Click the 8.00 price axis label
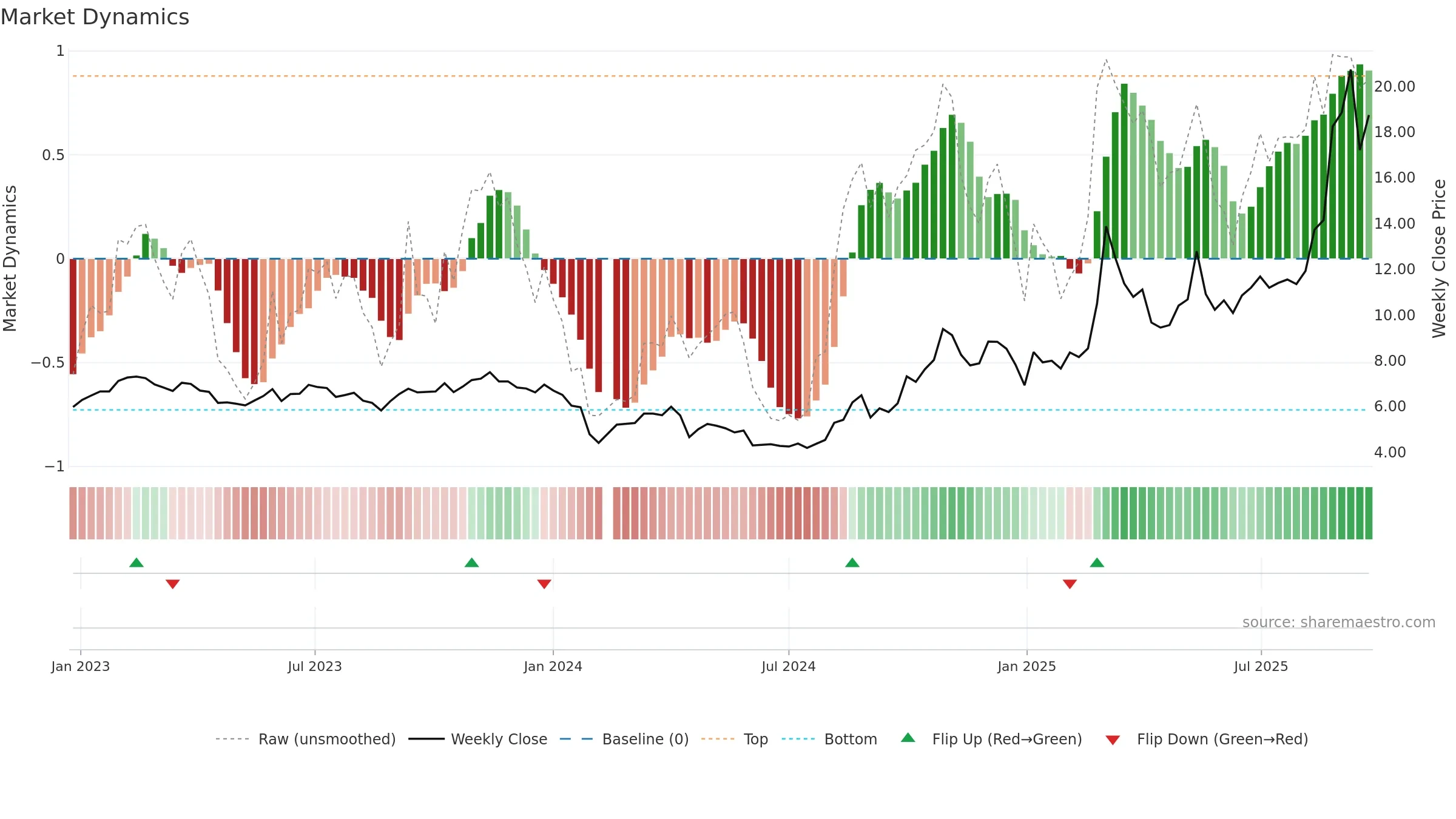 point(1390,361)
